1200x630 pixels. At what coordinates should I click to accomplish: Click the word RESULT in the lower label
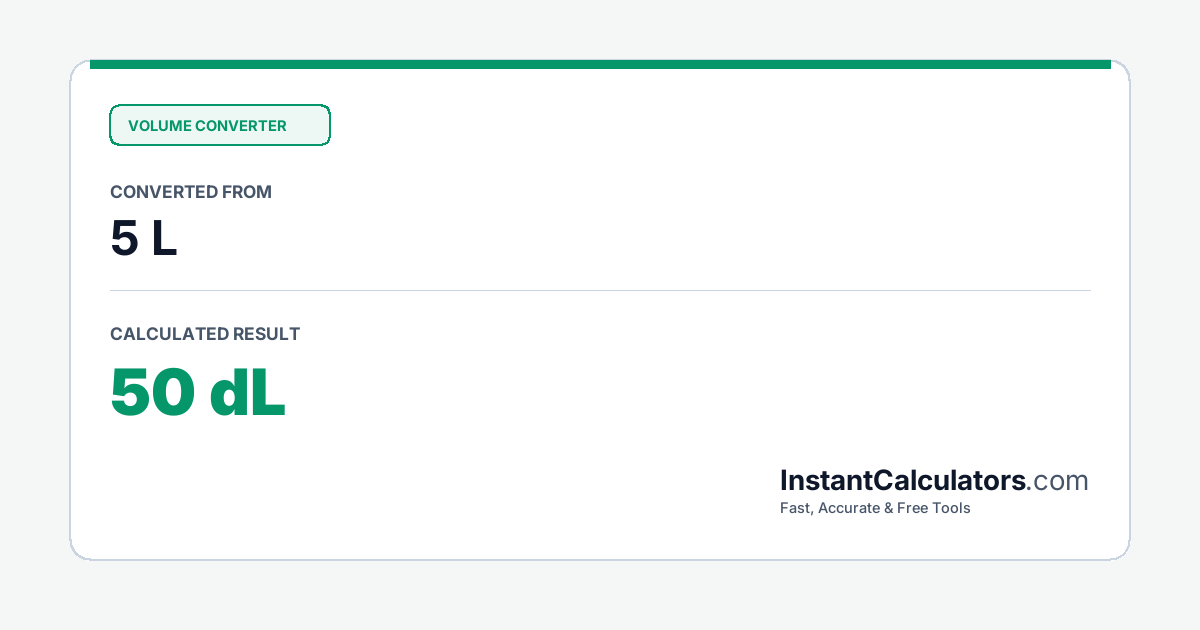pos(266,334)
